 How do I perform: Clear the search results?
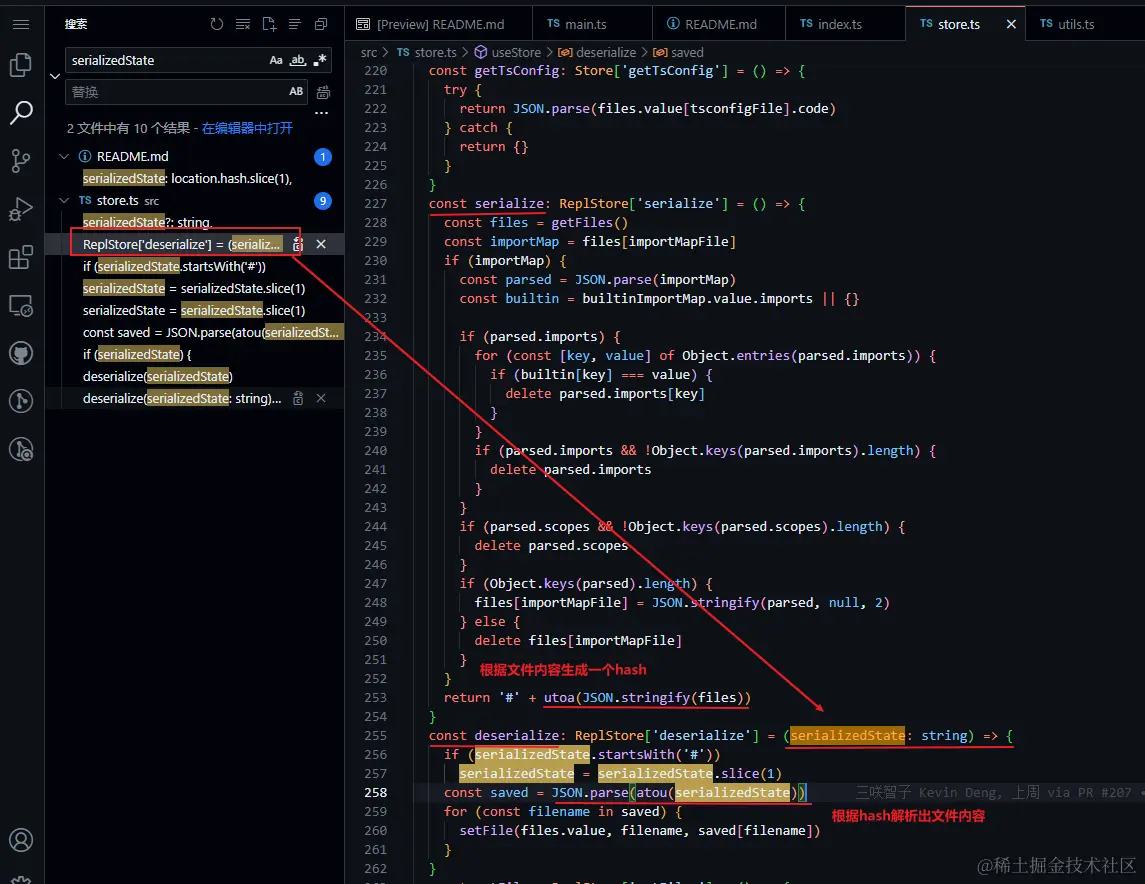click(243, 24)
